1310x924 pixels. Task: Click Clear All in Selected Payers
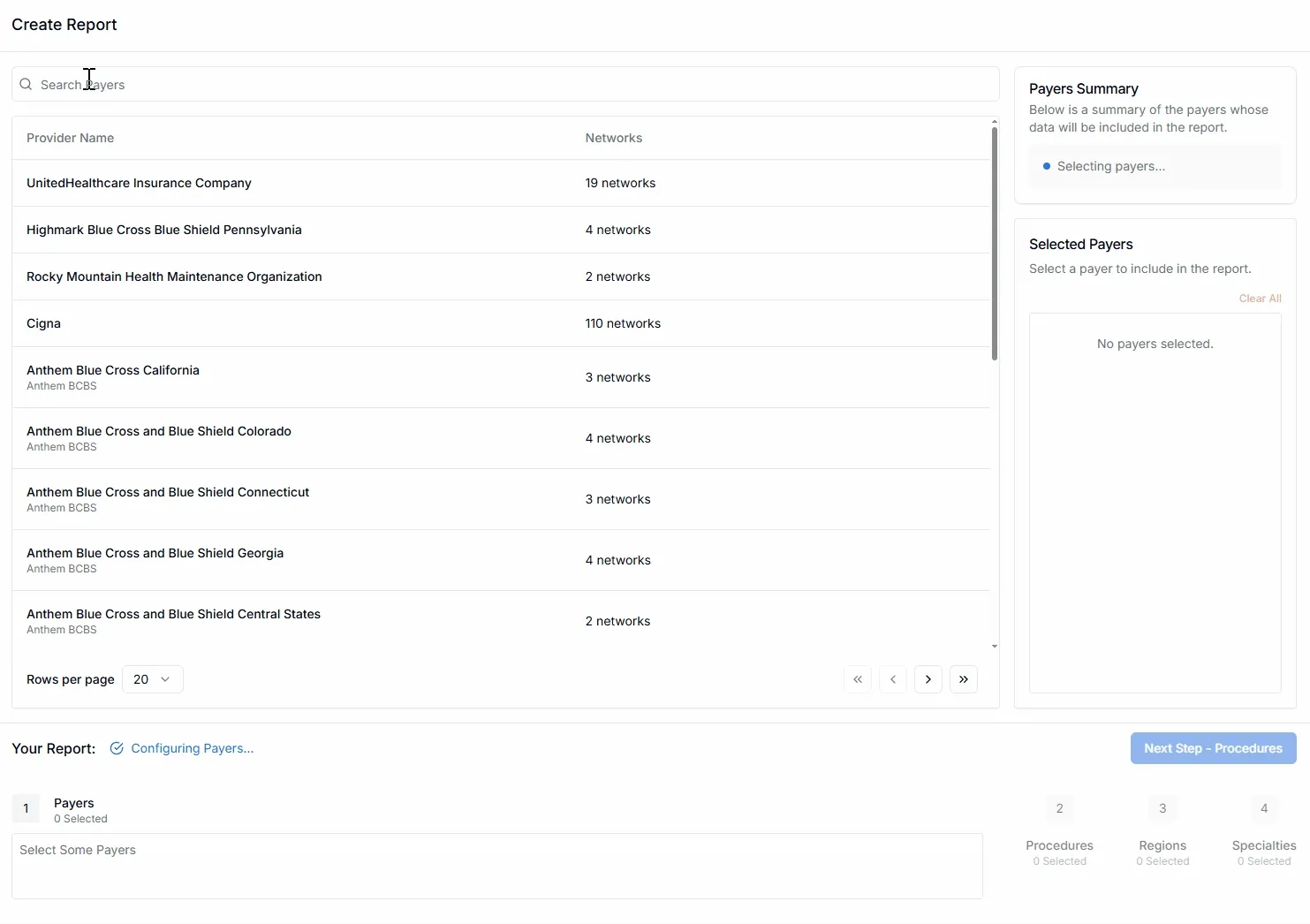(1260, 299)
